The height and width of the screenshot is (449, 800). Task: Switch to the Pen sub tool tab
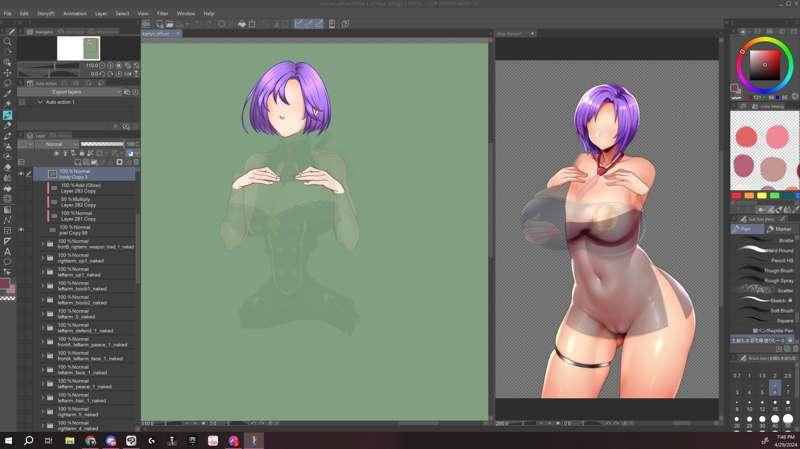coord(747,229)
